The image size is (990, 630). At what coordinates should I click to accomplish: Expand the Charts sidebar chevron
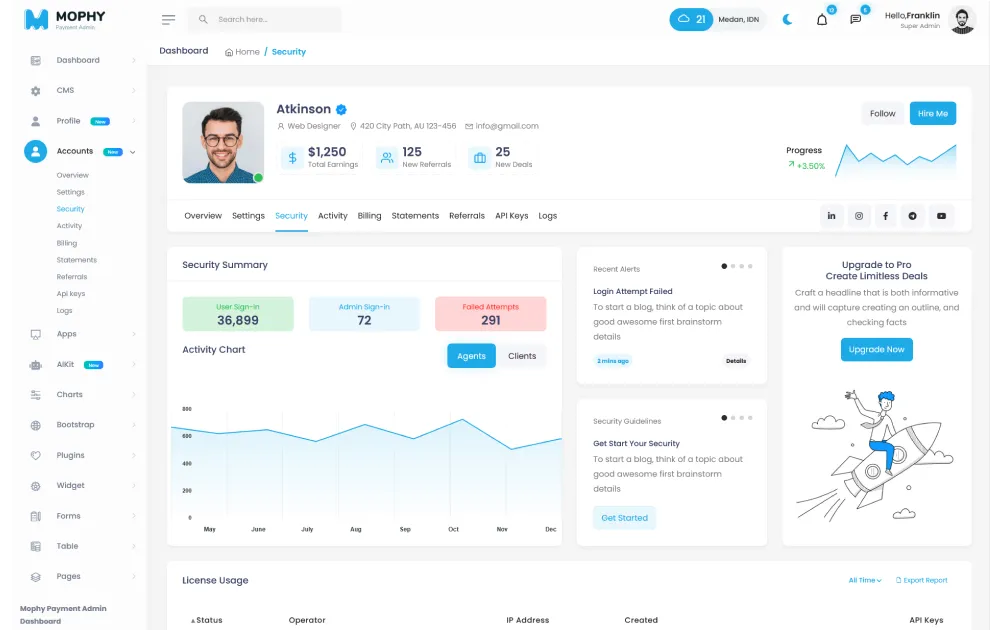tap(133, 395)
